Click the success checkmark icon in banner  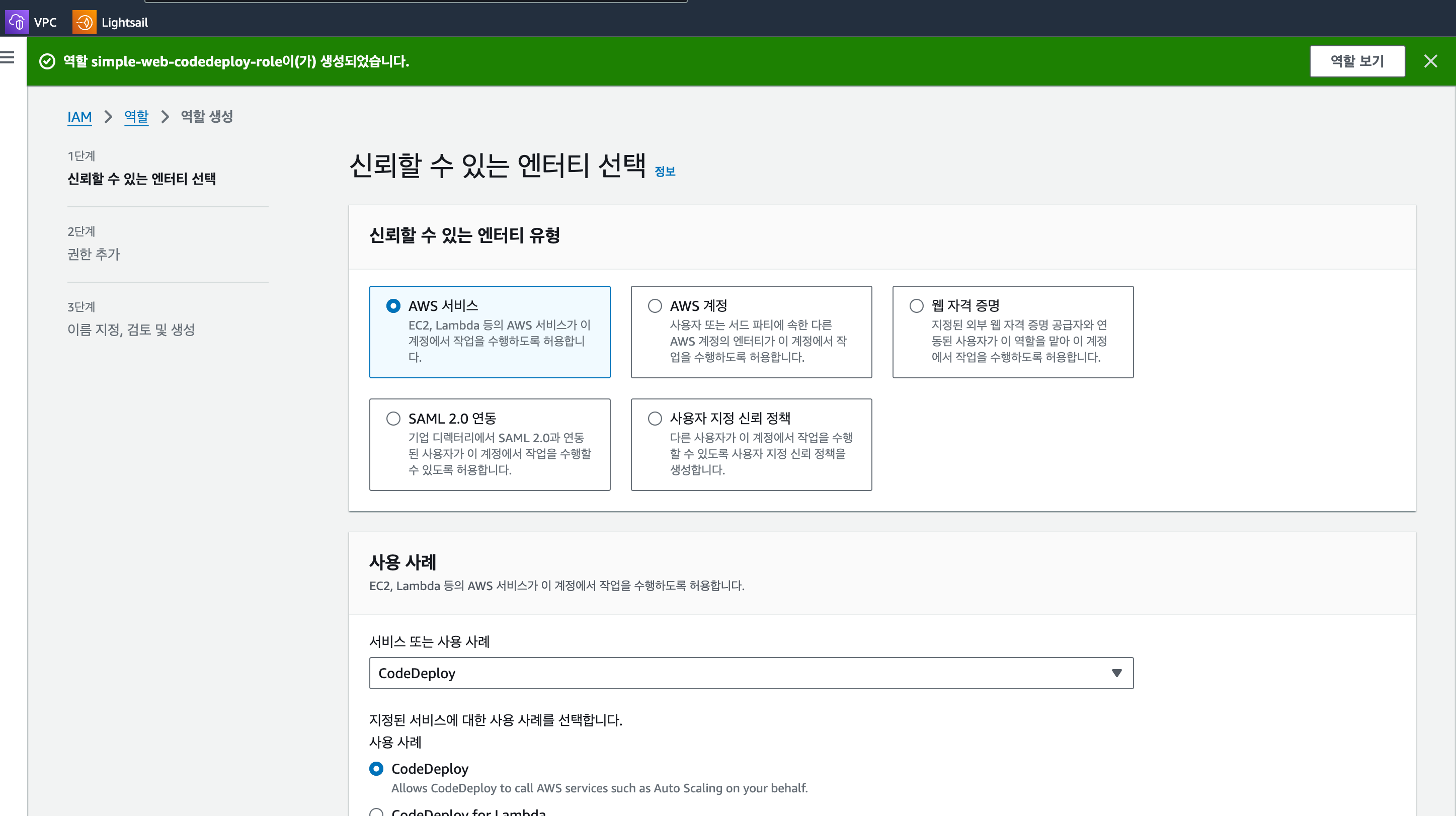tap(47, 61)
